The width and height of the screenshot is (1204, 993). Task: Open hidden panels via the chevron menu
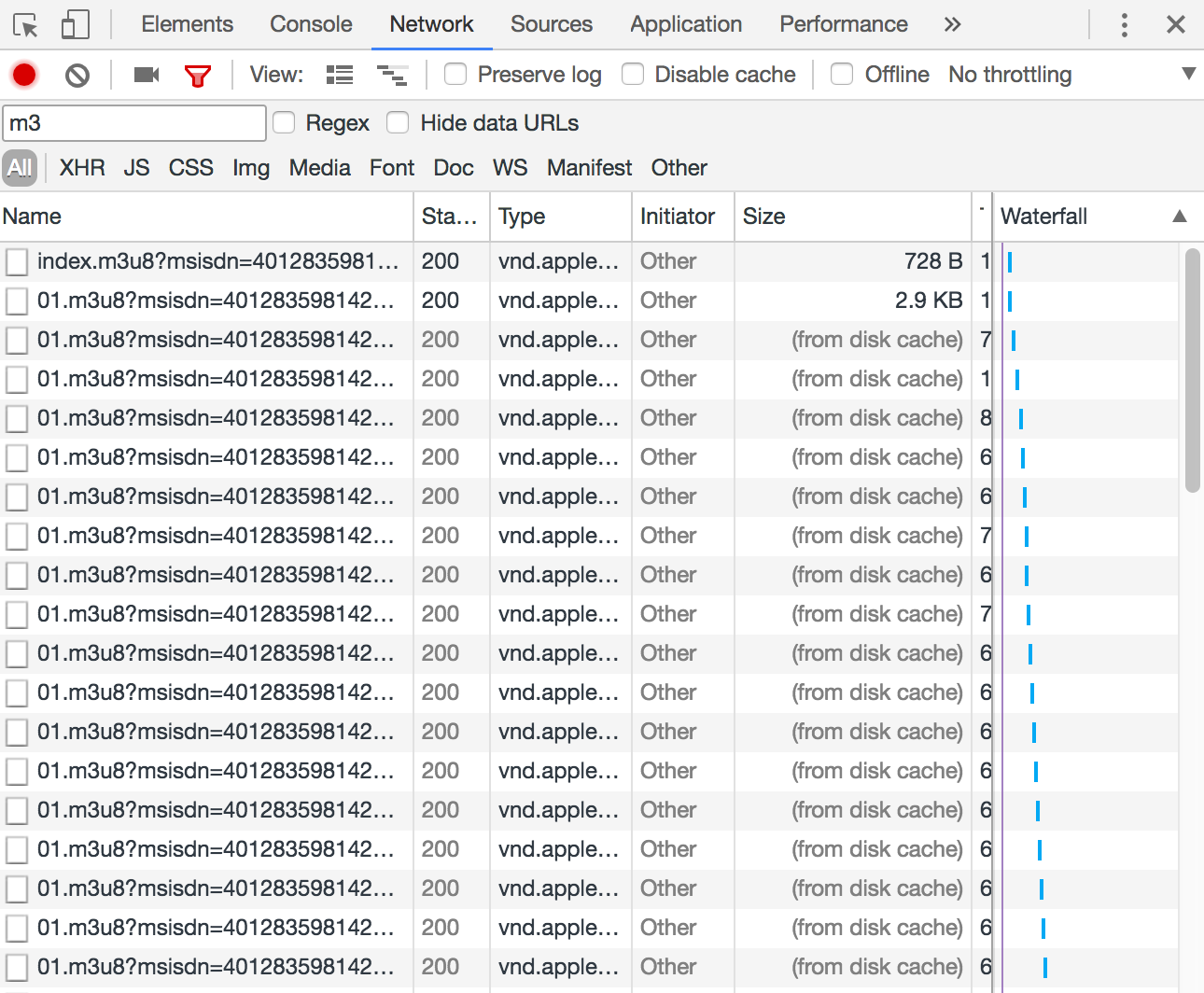pos(951,24)
